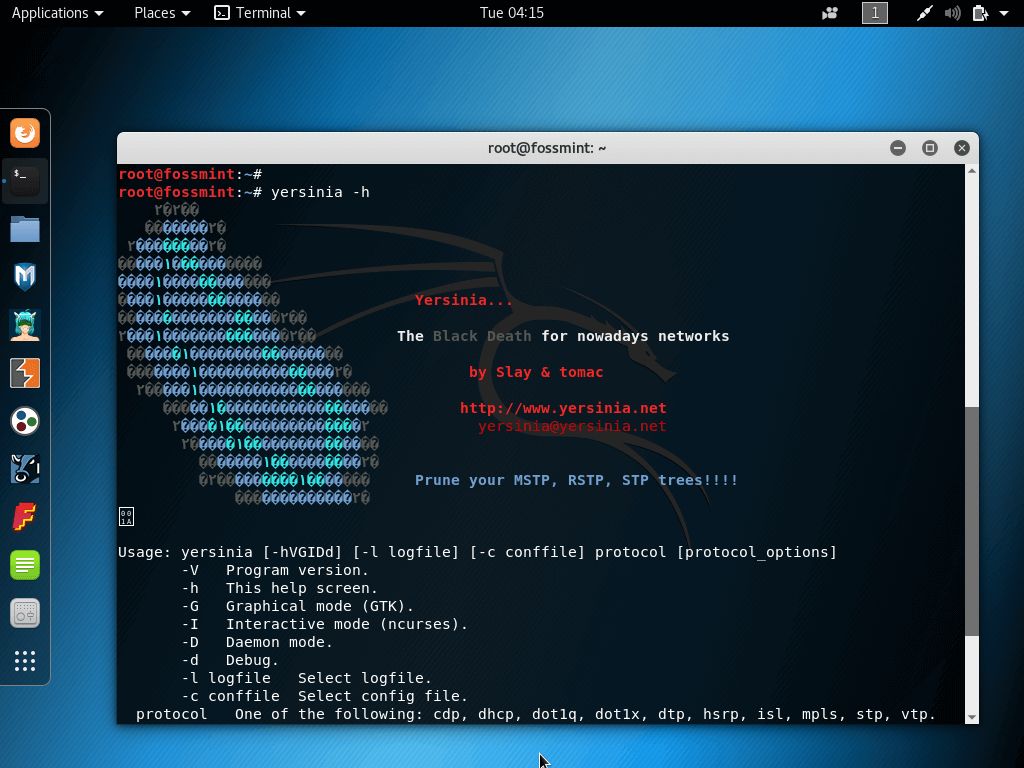Open the green notes app icon
Viewport: 1024px width, 768px height.
[25, 565]
